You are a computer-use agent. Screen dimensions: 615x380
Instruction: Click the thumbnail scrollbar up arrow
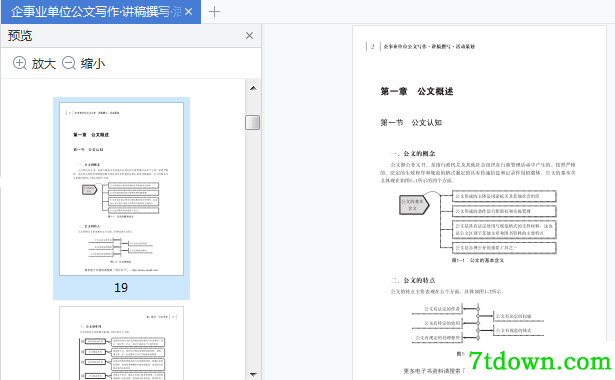(253, 88)
